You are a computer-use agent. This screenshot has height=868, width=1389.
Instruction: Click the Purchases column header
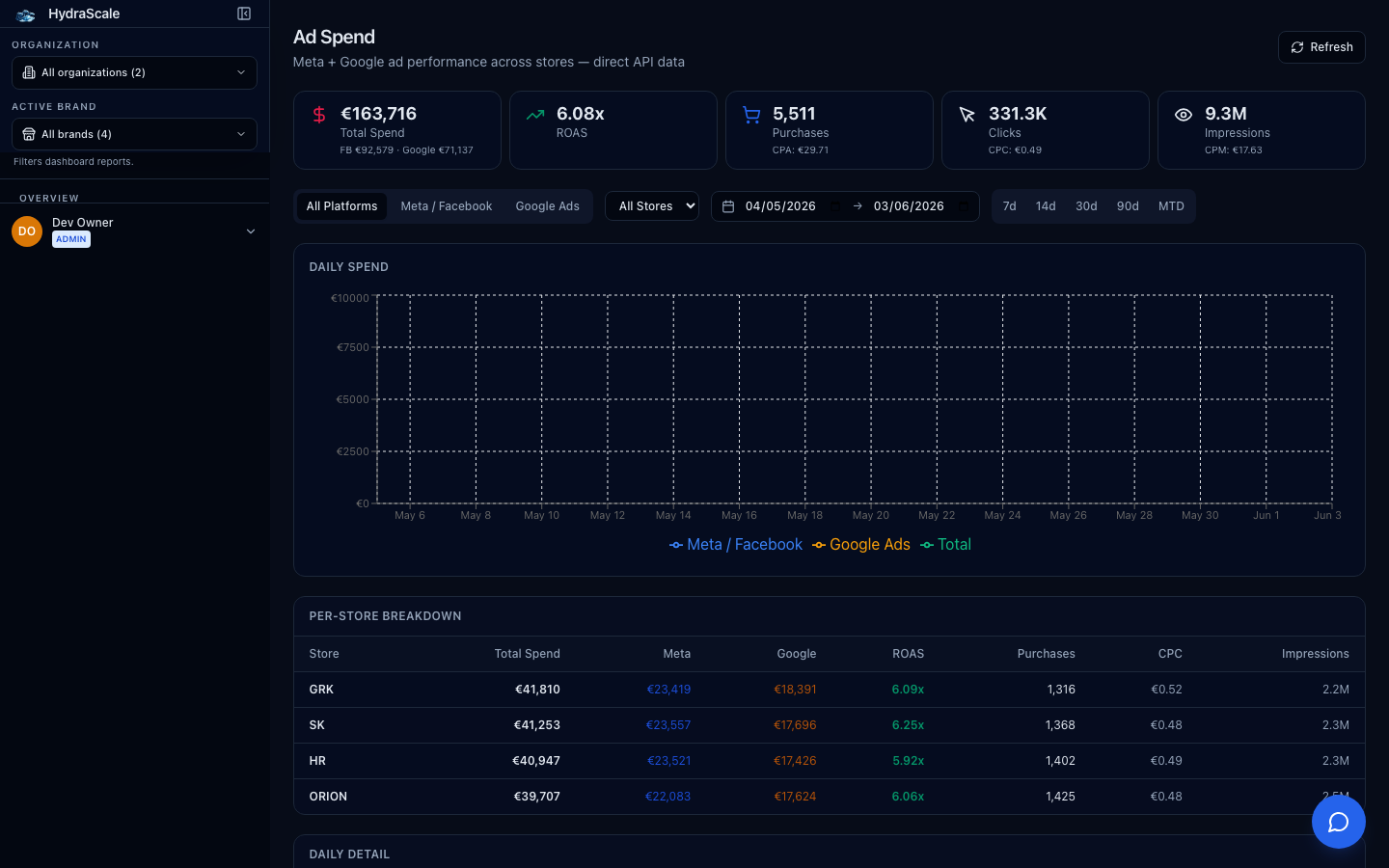click(1047, 654)
